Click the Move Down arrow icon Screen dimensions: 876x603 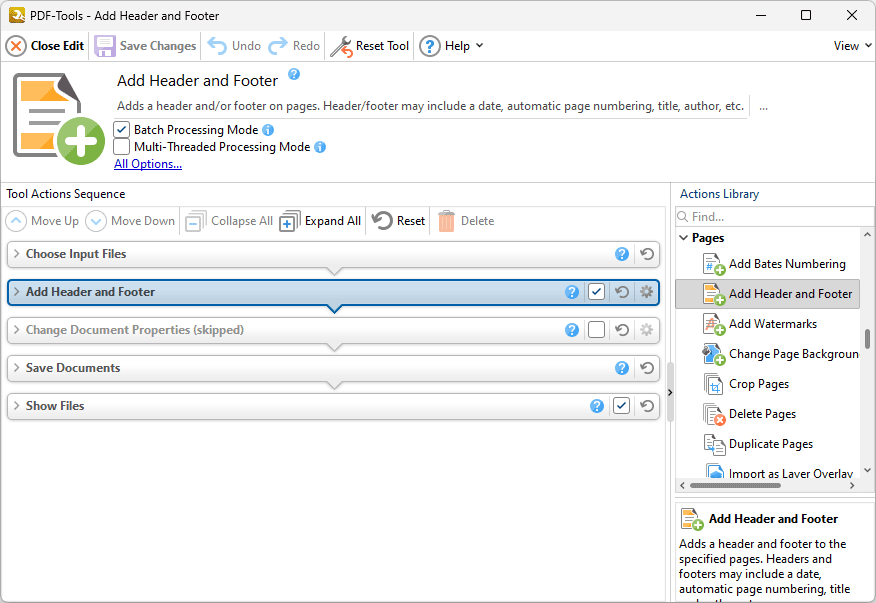point(96,221)
